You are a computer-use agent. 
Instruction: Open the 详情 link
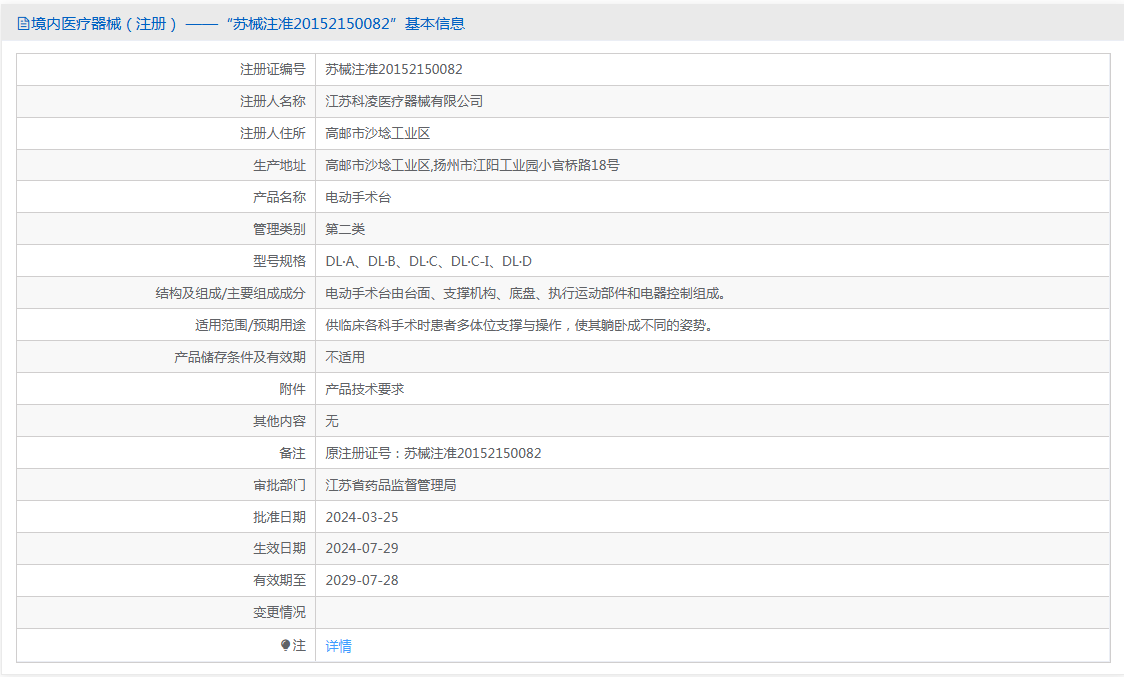click(338, 646)
